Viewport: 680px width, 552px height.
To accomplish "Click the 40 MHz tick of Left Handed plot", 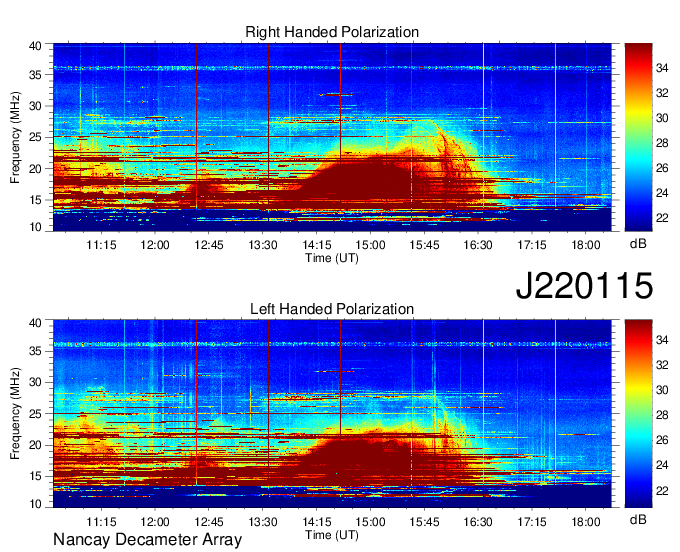I will click(35, 322).
